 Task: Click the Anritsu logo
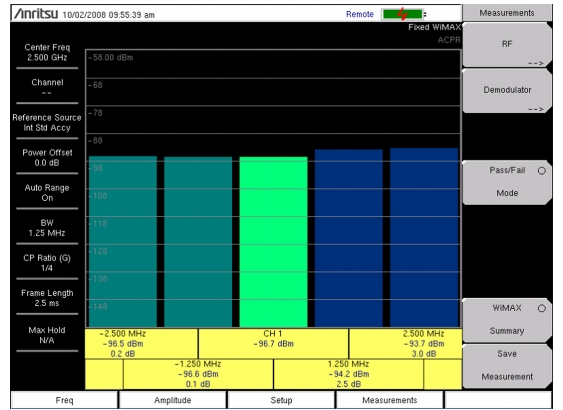pyautogui.click(x=36, y=14)
